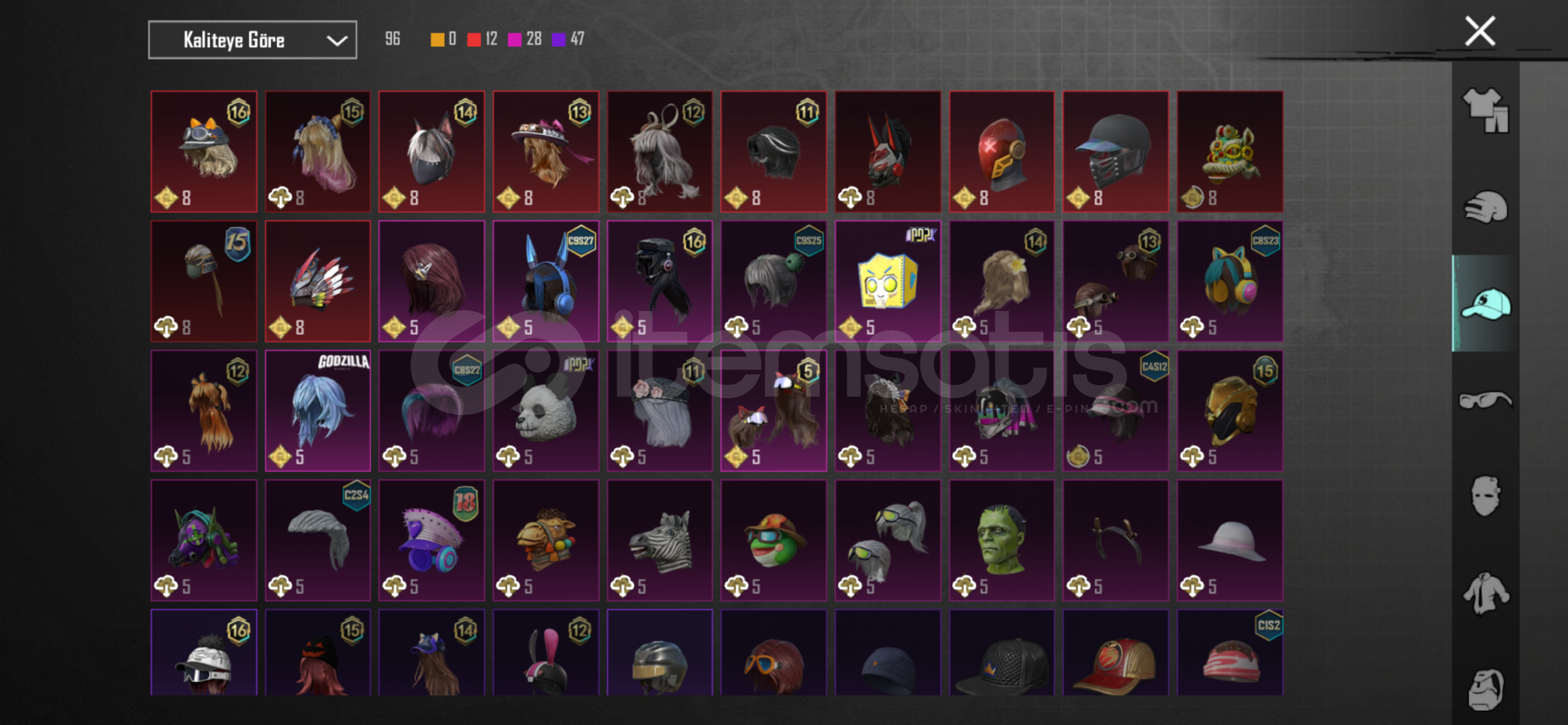This screenshot has width=1568, height=725.
Task: Select the red helmet with X mark
Action: [1002, 152]
